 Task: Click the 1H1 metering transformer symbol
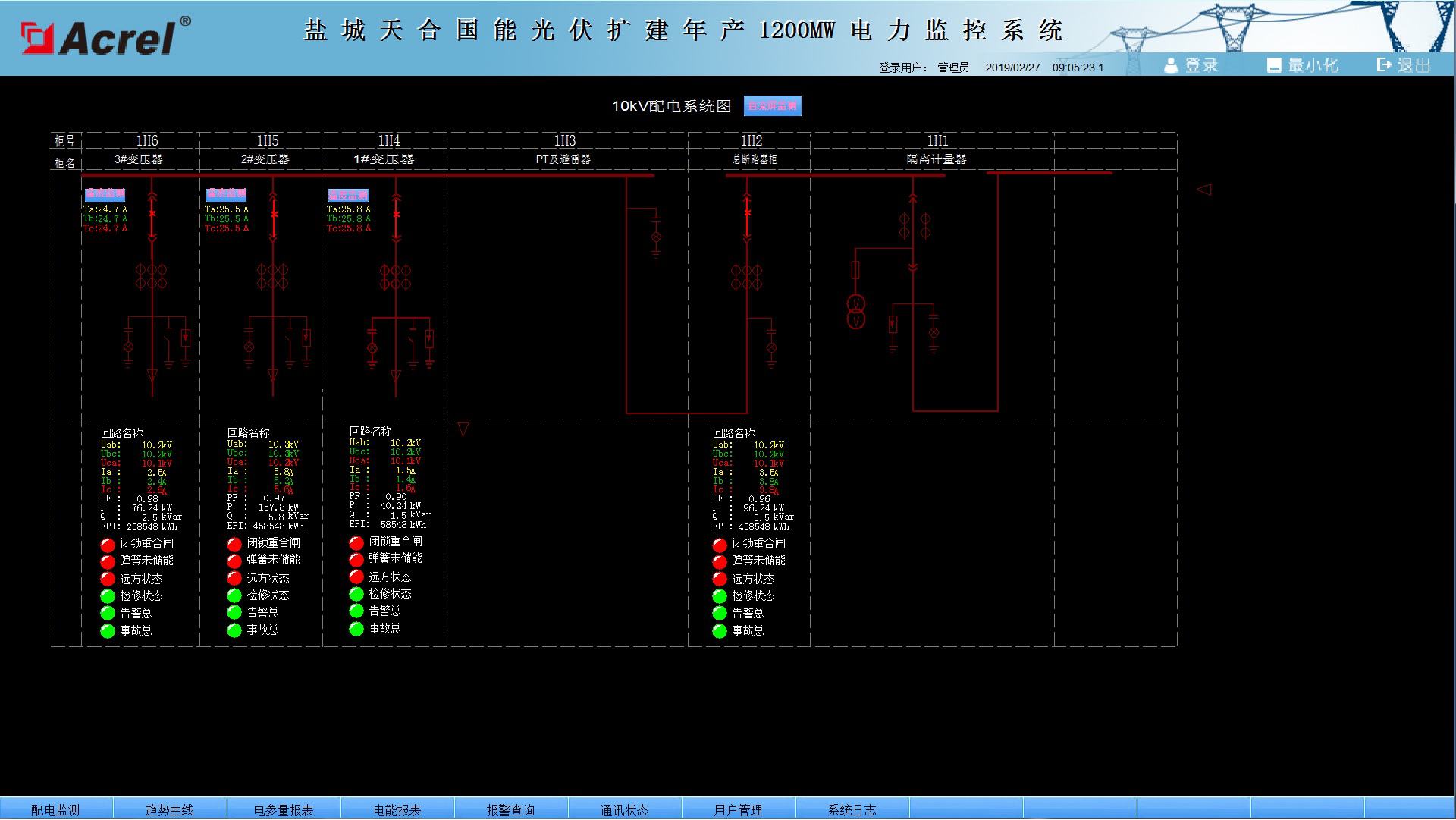coord(855,312)
